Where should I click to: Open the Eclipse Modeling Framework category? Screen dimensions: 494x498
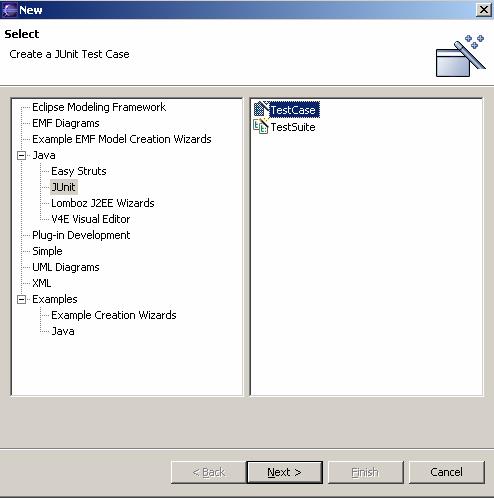99,107
